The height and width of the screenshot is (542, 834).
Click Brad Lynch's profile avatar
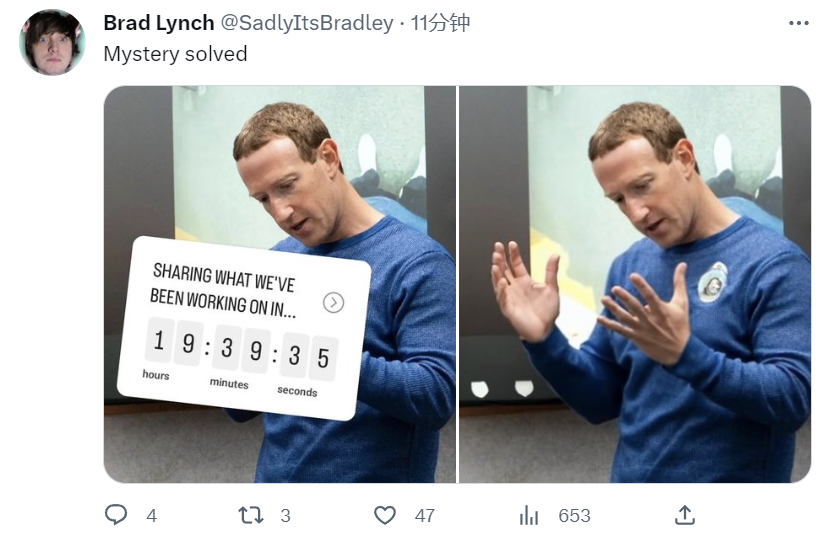(52, 43)
